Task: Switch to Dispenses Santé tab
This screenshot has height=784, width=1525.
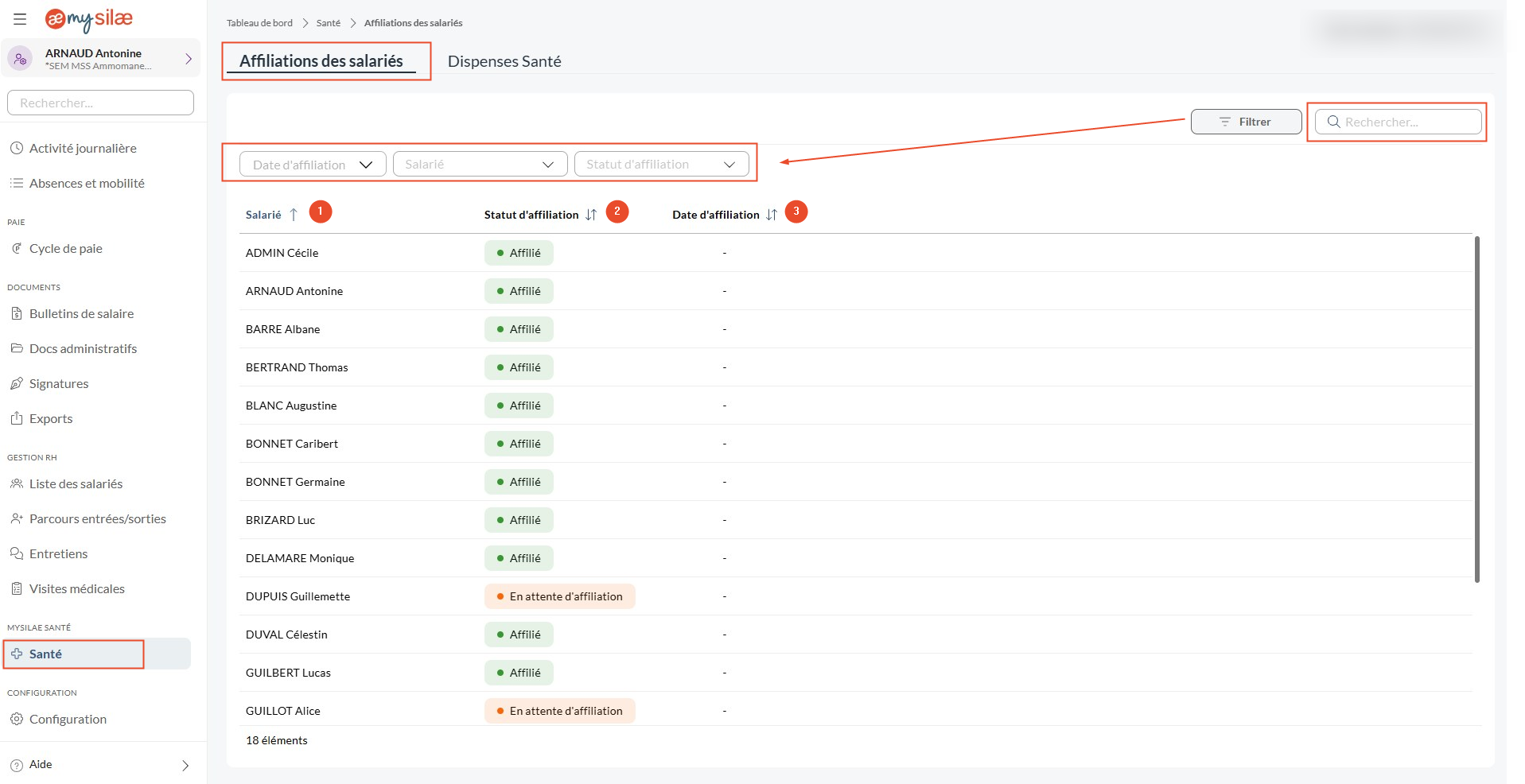Action: (x=504, y=61)
